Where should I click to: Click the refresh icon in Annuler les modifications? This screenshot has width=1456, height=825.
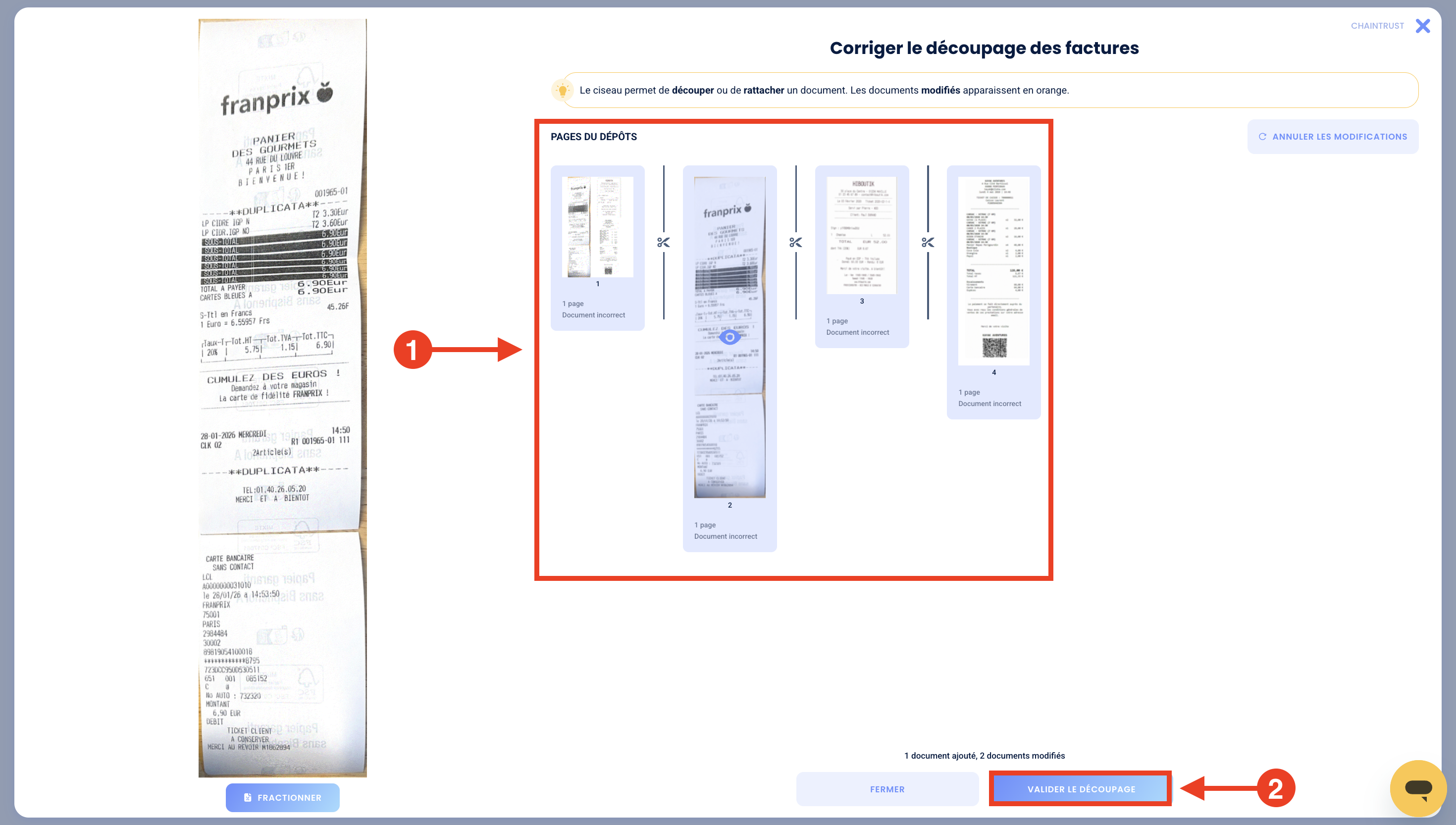[x=1262, y=137]
